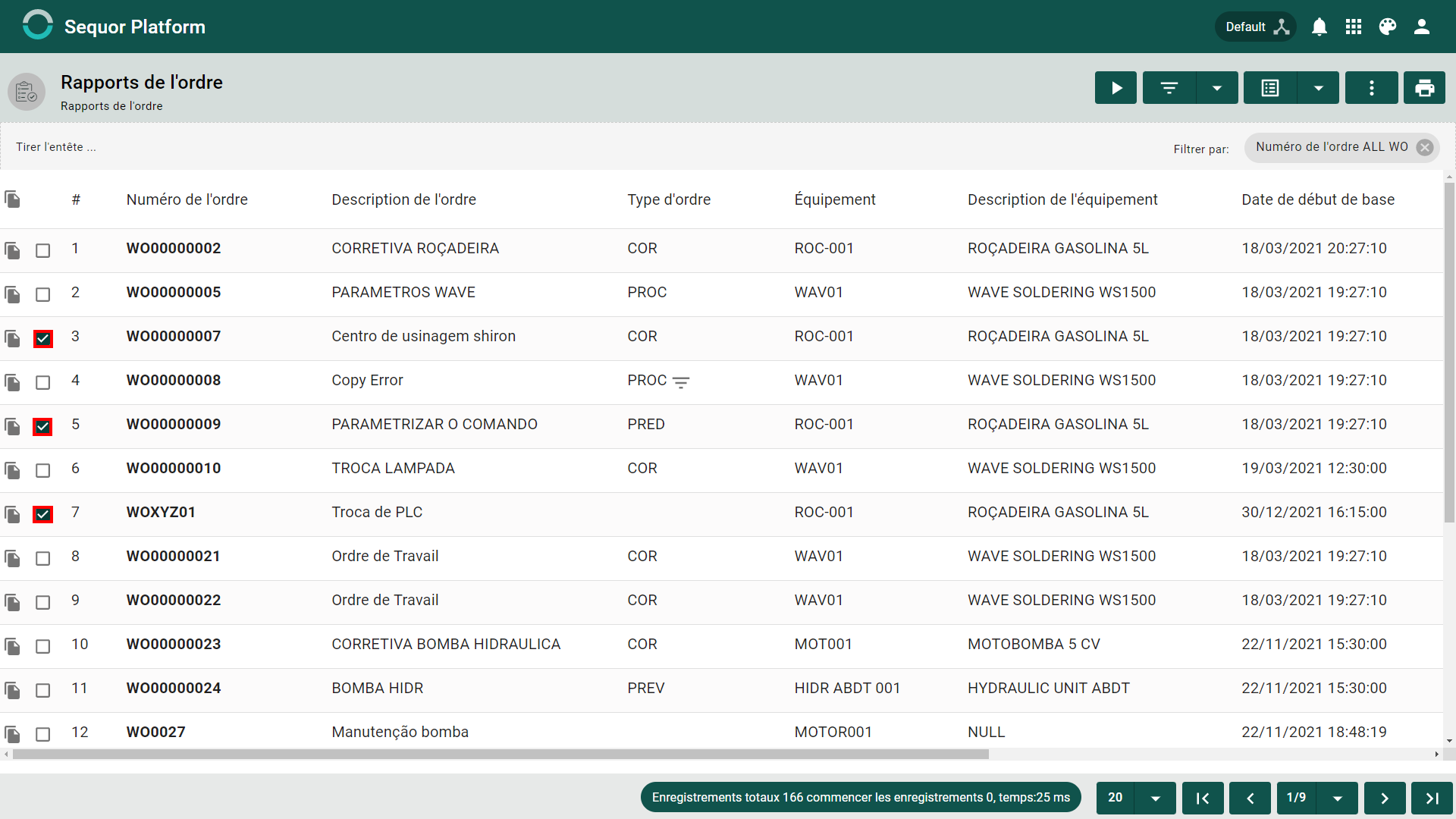Copy row WO00000007 with copy icon
Image resolution: width=1456 pixels, height=819 pixels.
12,338
